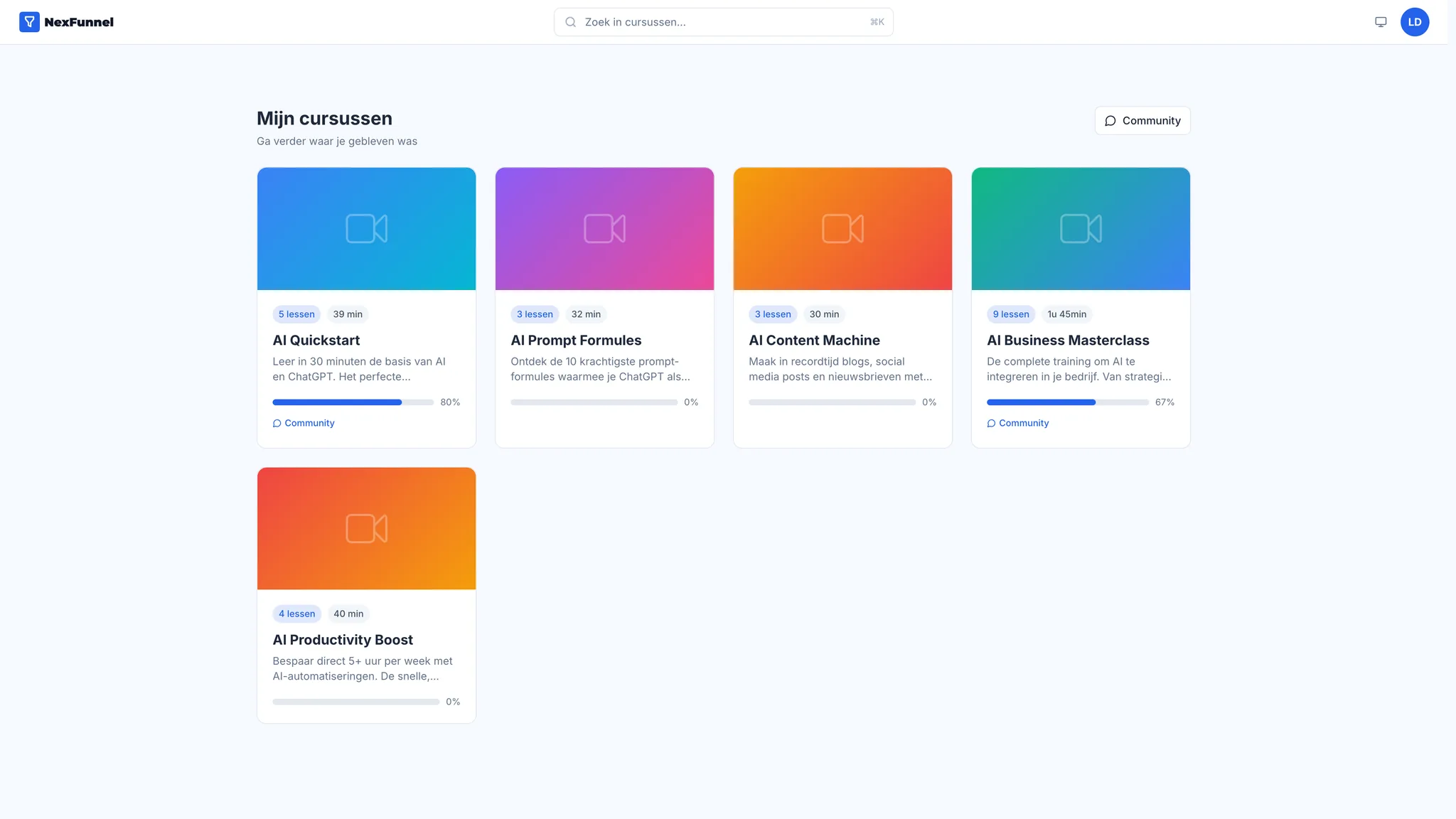Click the video camera icon on AI Business Masterclass

(x=1081, y=229)
